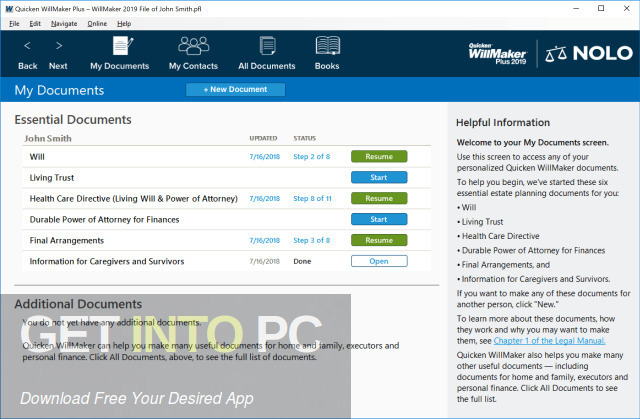Open the Navigate menu
Viewport: 640px width, 419px height.
[64, 24]
